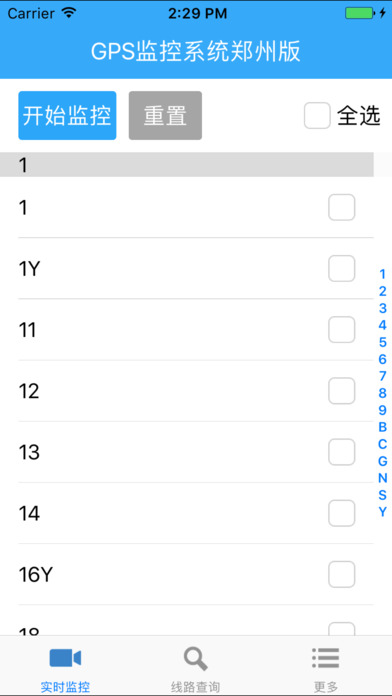Jump to index number 5
Screen dimensions: 392x696
[x=382, y=342]
